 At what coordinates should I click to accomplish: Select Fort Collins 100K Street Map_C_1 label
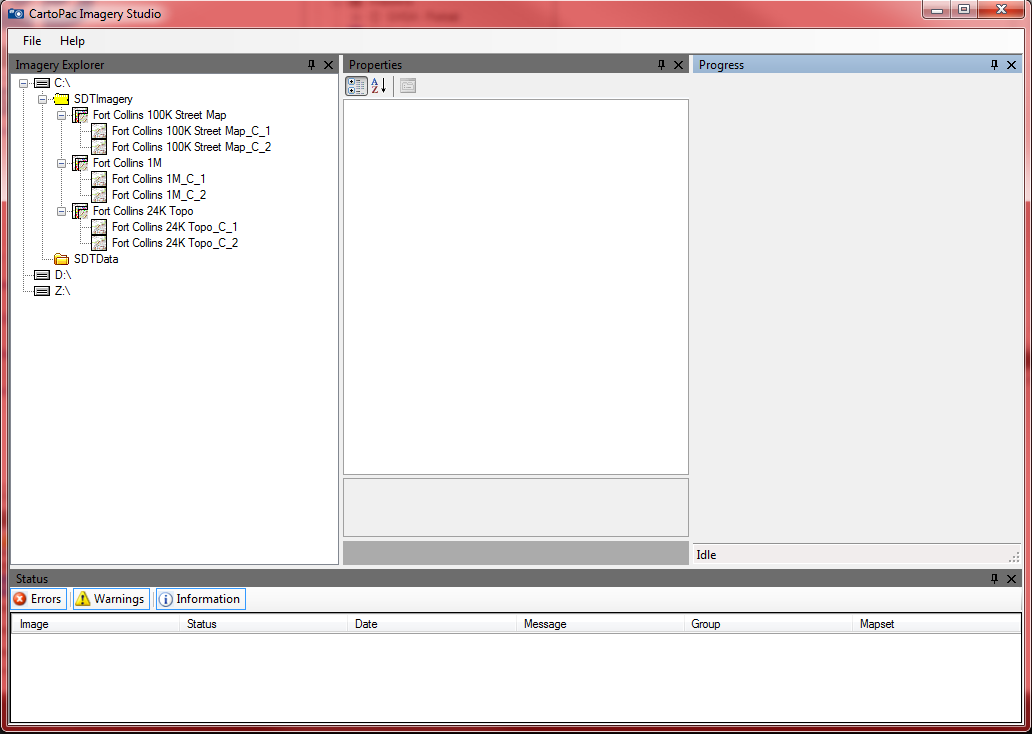(191, 131)
